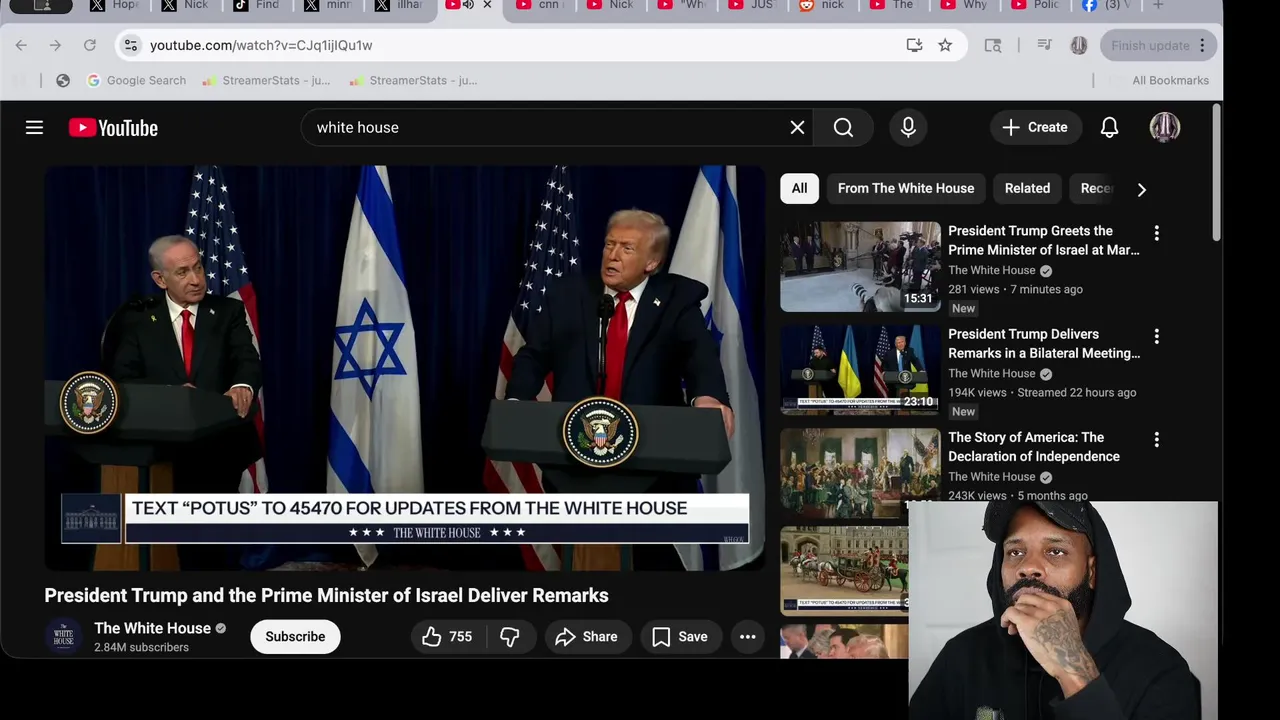Open 'Google Search' bookmark
Screen dimensions: 1280x720
(136, 80)
